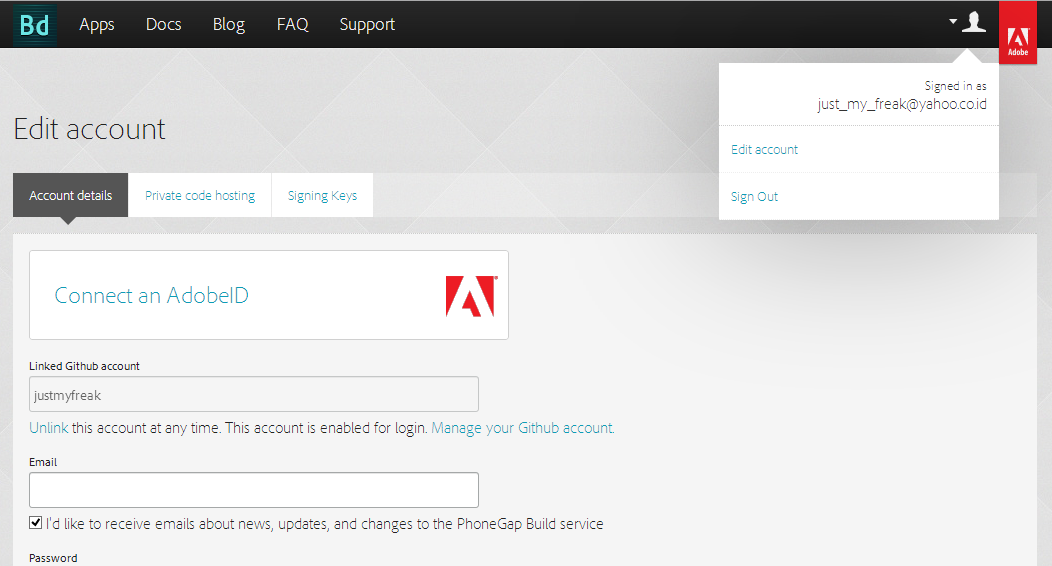Viewport: 1052px width, 566px height.
Task: Click the red Adobe logo in header
Action: [1018, 33]
